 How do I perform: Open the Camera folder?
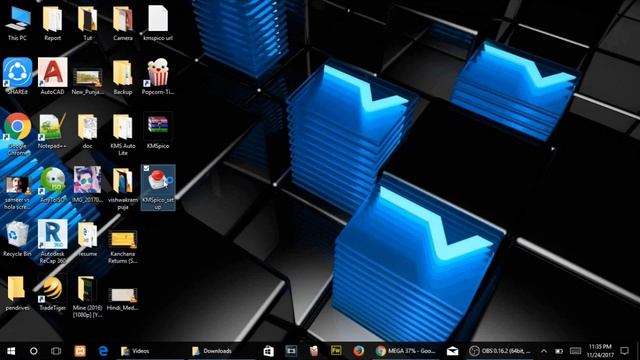tap(122, 23)
